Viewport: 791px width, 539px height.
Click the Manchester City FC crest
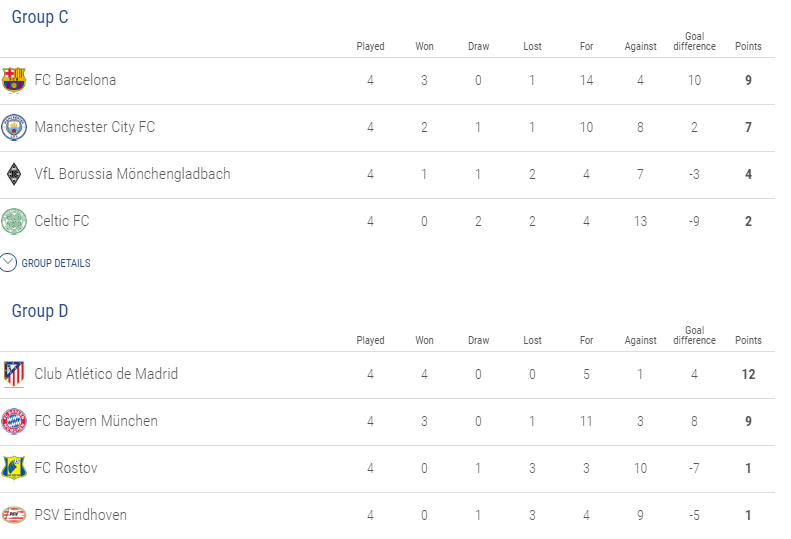[x=14, y=127]
